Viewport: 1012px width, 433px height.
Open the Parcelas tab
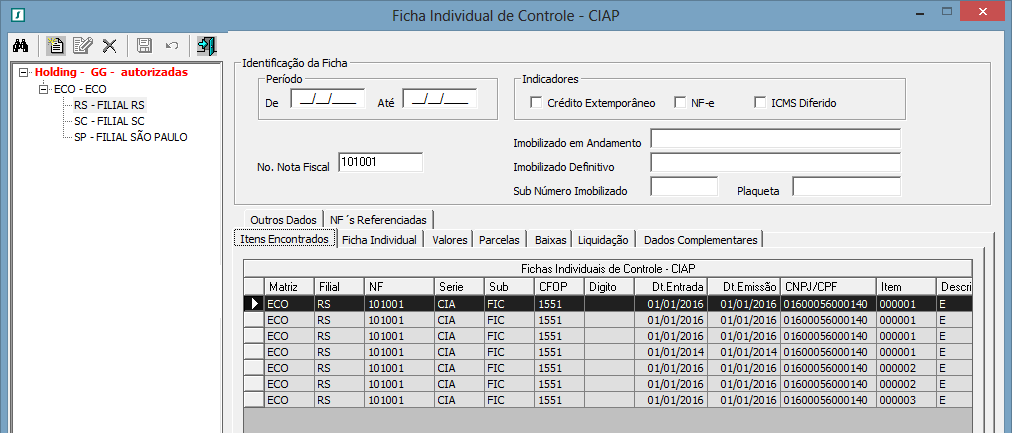pyautogui.click(x=499, y=240)
